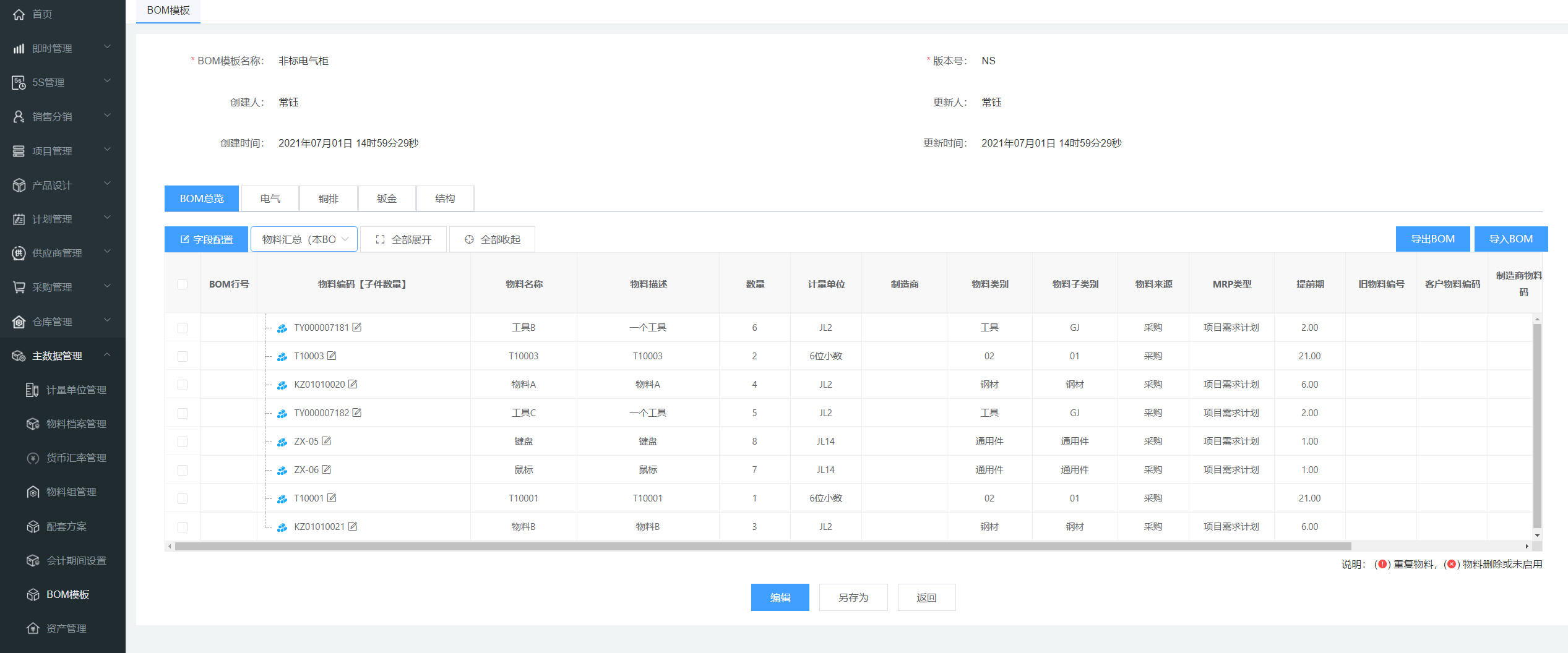Click the purchasing cart icon in sidebar
Screen dimensions: 1568x653
pyautogui.click(x=19, y=287)
